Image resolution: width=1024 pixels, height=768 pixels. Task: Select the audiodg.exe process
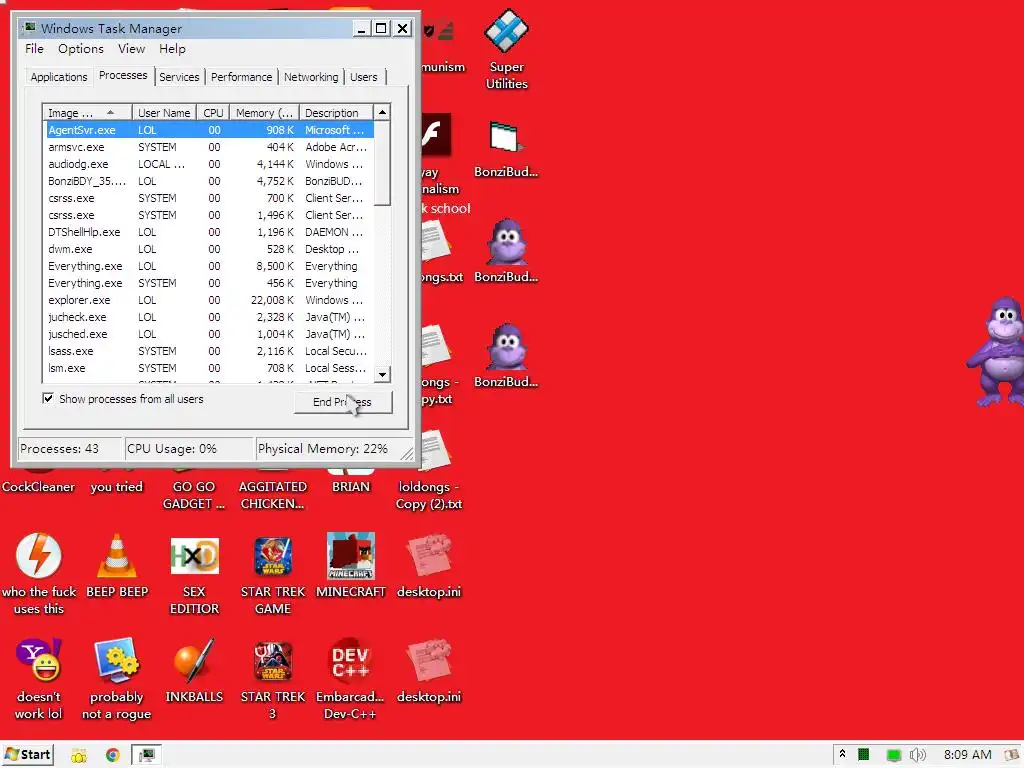pos(209,164)
